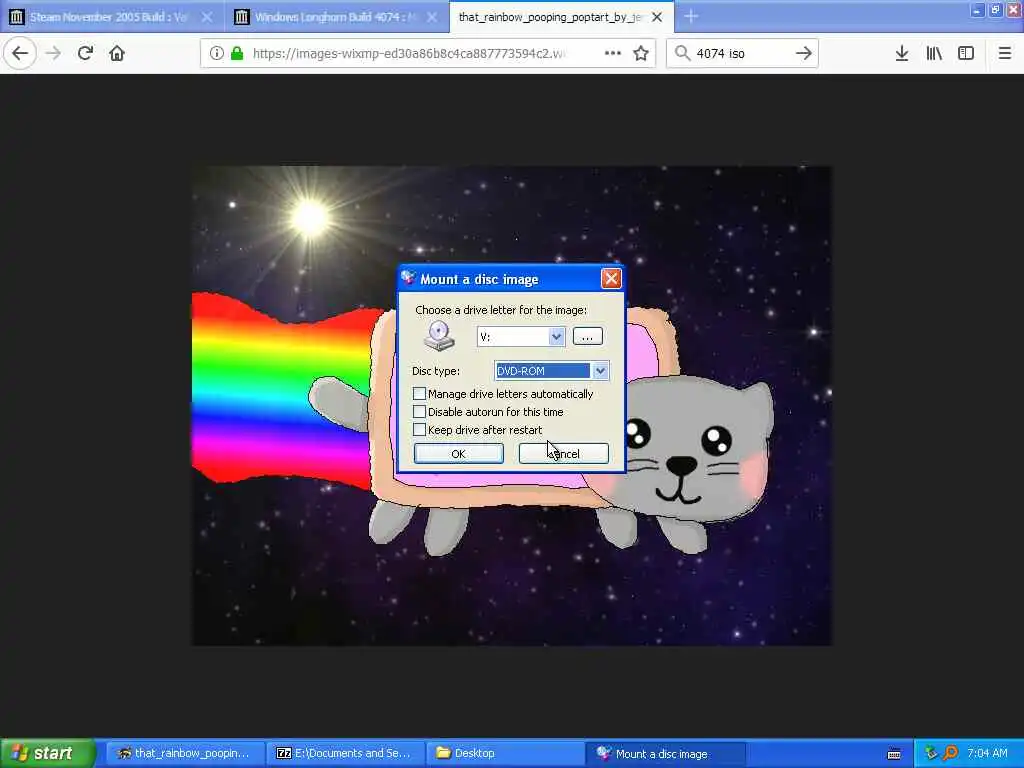
Task: Open the Desktop folder taskbar item
Action: click(505, 754)
